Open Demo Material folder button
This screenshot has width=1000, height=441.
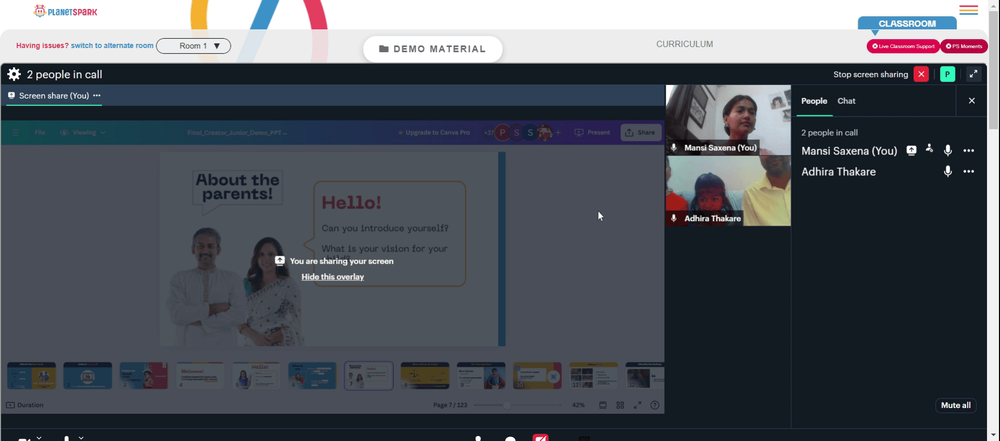click(432, 49)
